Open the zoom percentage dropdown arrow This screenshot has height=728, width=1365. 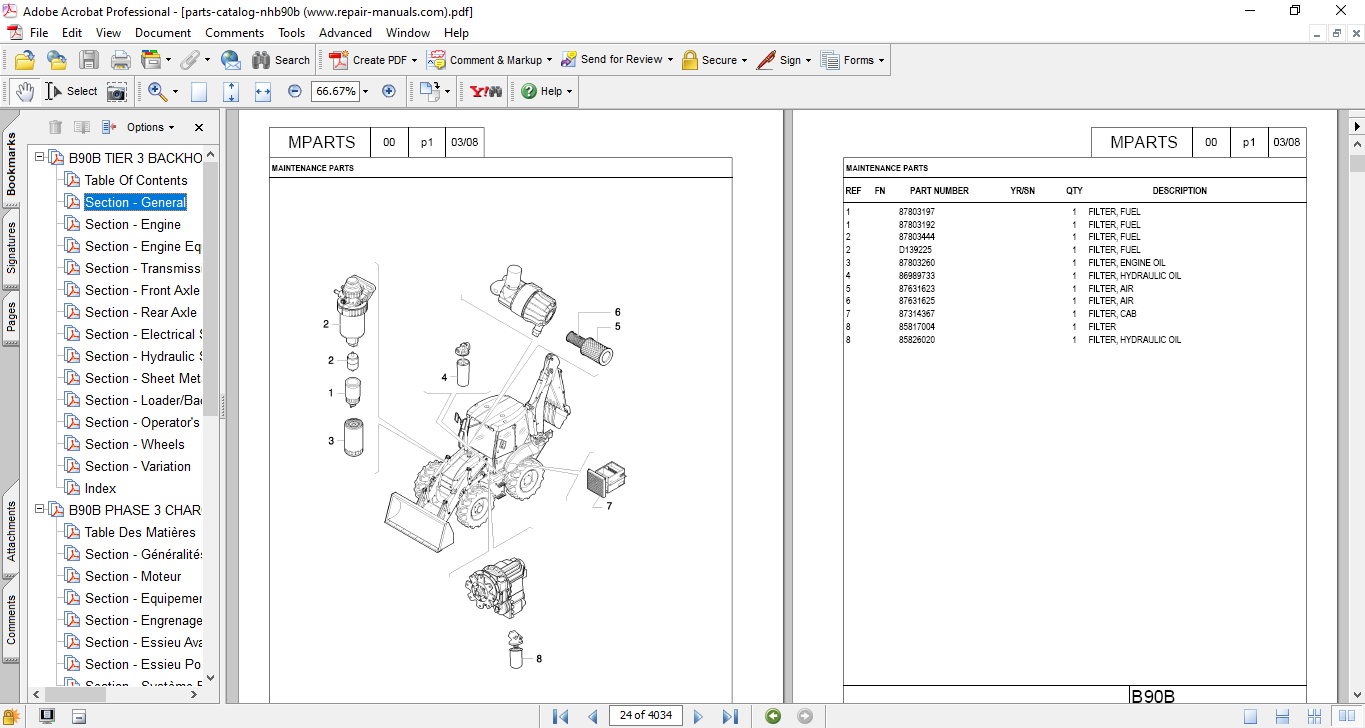click(365, 91)
